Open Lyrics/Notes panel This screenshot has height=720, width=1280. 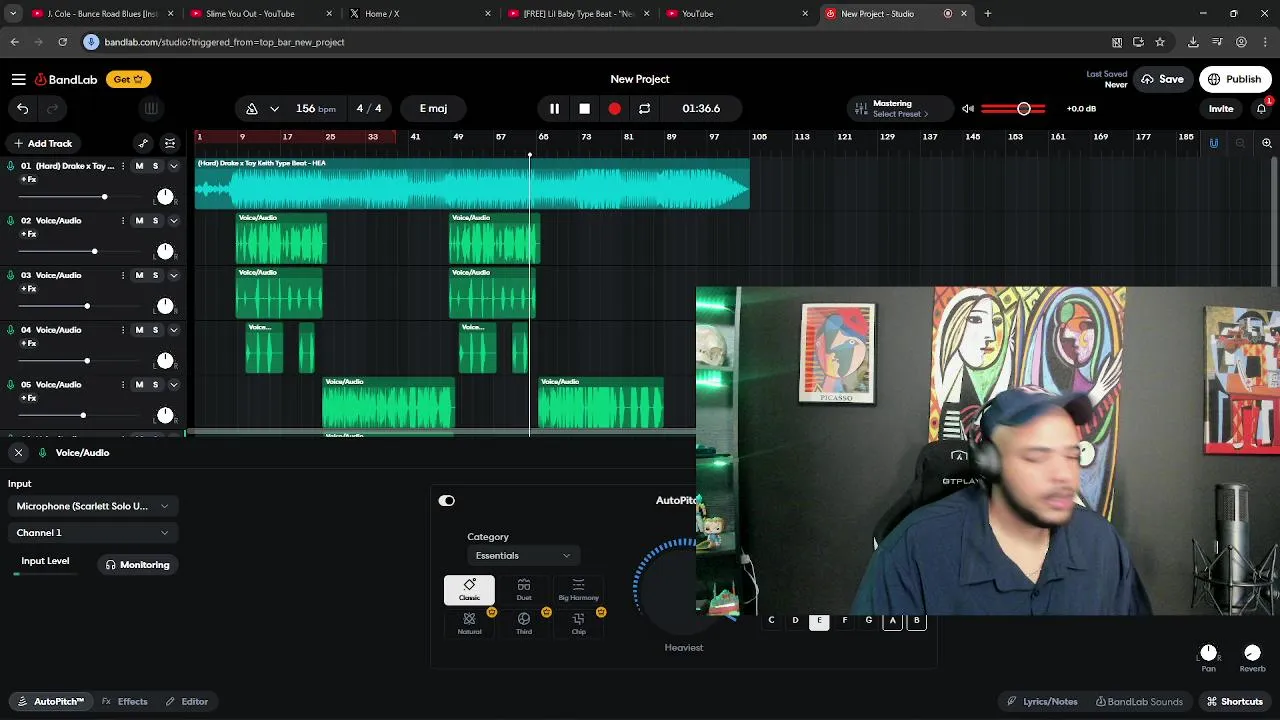coord(1041,702)
